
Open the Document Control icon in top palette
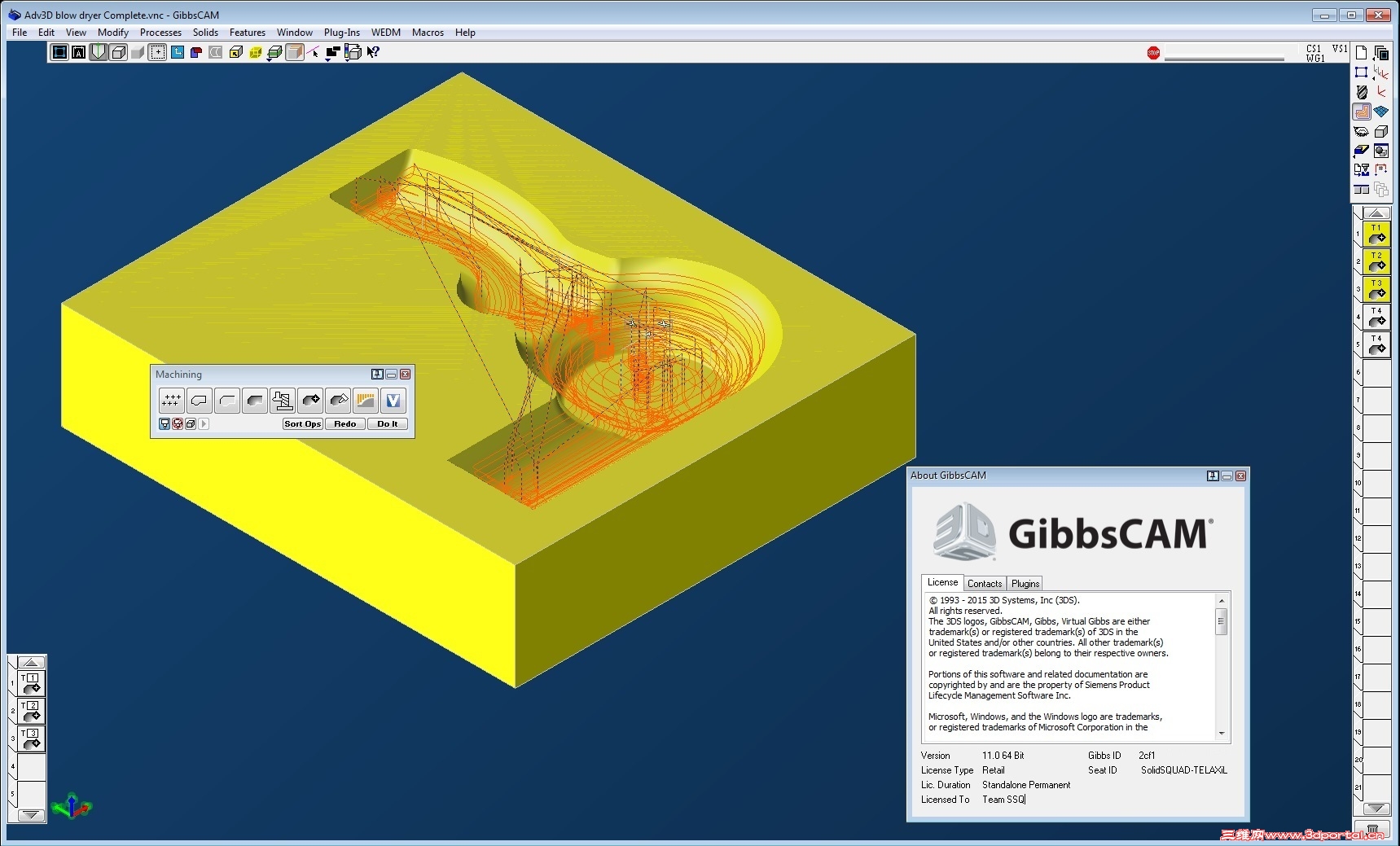click(1361, 53)
